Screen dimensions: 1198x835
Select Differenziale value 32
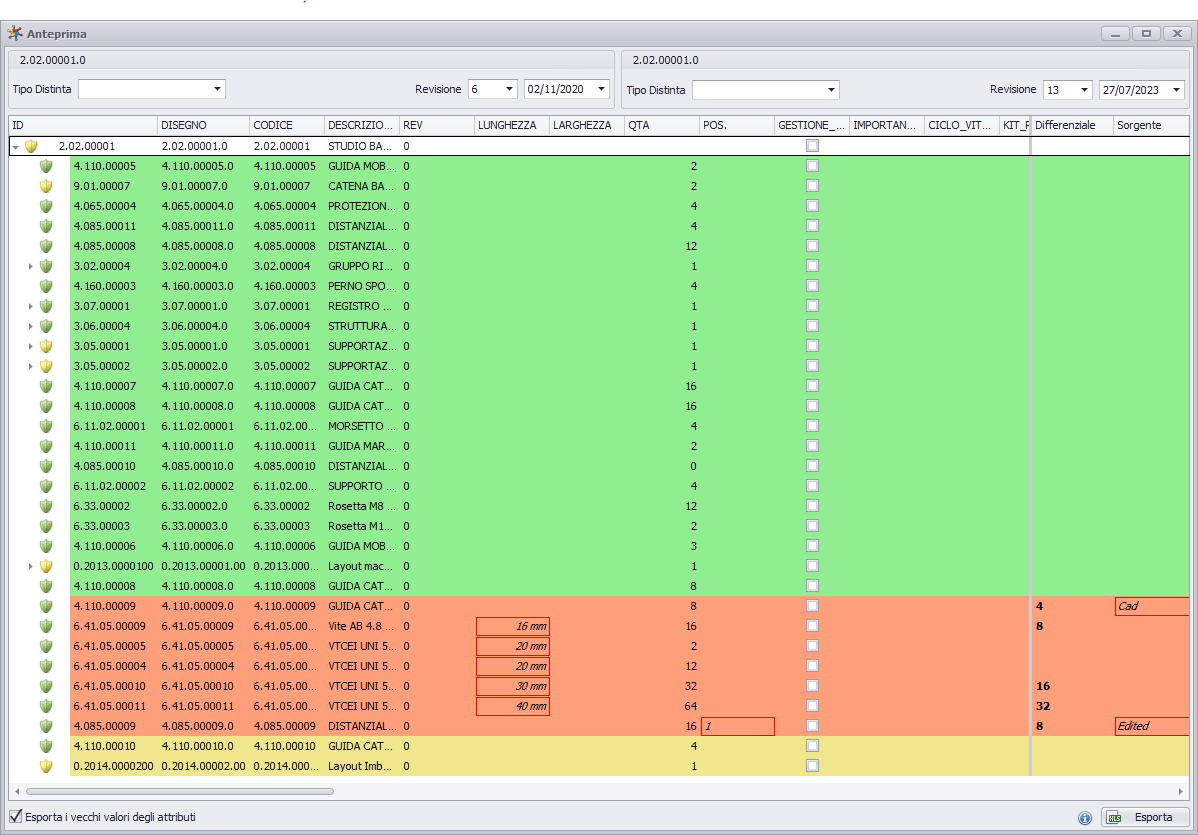tap(1043, 706)
